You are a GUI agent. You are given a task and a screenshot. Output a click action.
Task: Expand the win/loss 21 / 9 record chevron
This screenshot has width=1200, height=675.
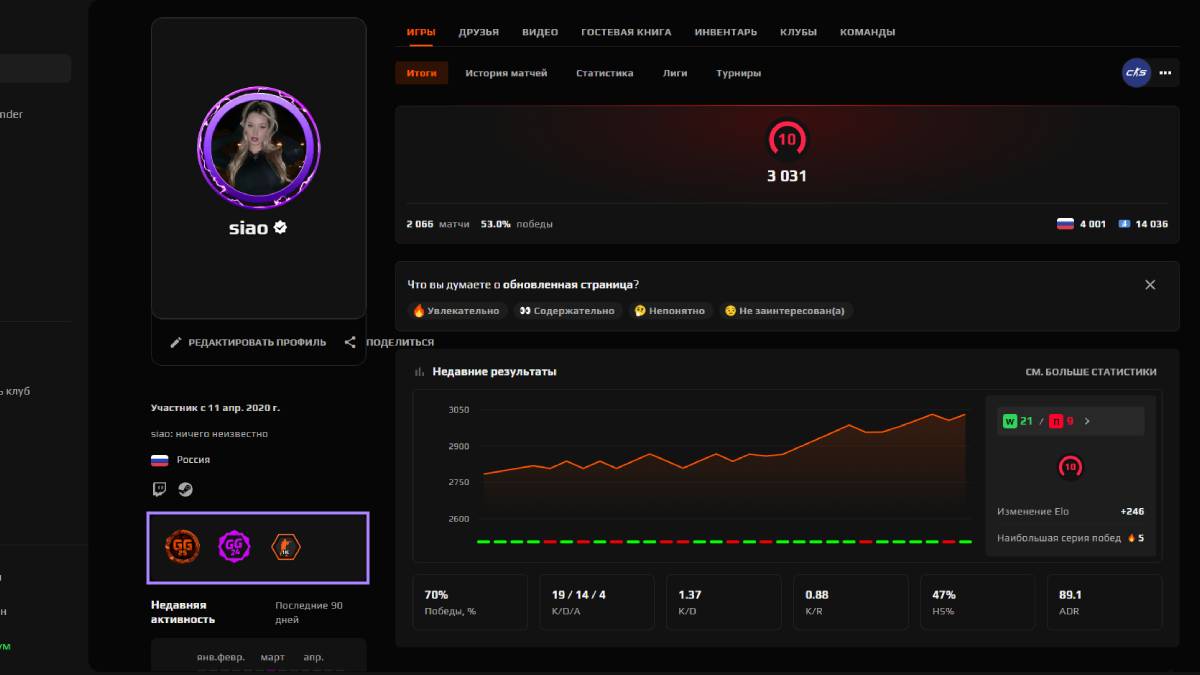coord(1087,421)
